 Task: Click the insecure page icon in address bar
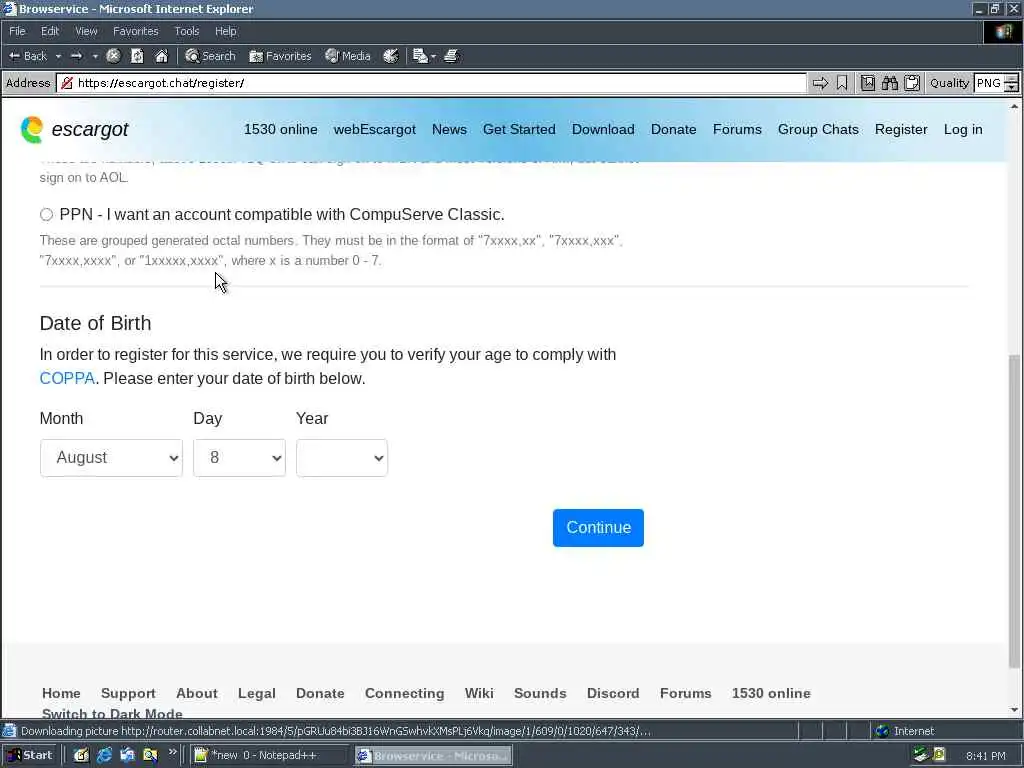[66, 83]
